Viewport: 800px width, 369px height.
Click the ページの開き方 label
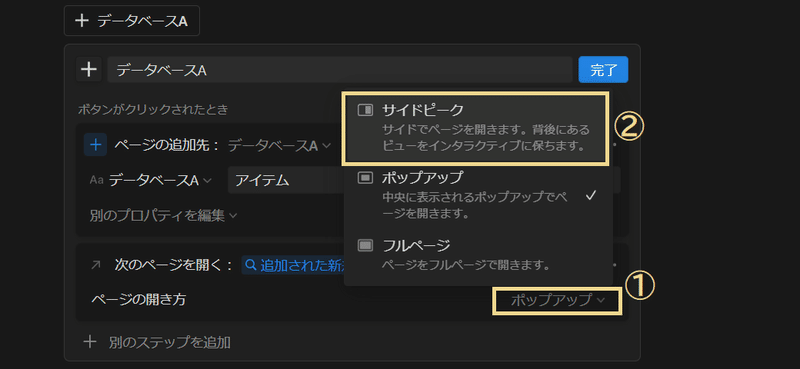[x=139, y=300]
